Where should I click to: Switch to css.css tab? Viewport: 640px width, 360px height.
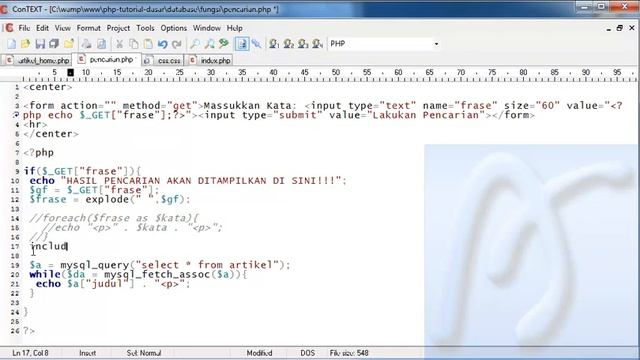tap(163, 60)
